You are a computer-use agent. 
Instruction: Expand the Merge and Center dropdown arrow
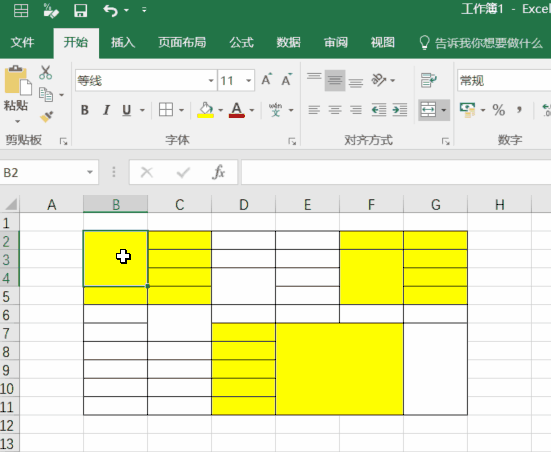[x=444, y=110]
